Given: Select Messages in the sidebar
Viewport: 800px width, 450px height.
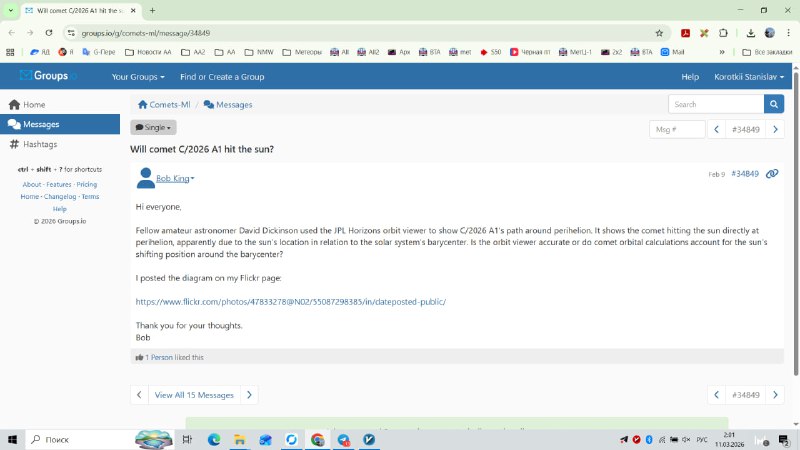Looking at the screenshot, I should 60,124.
